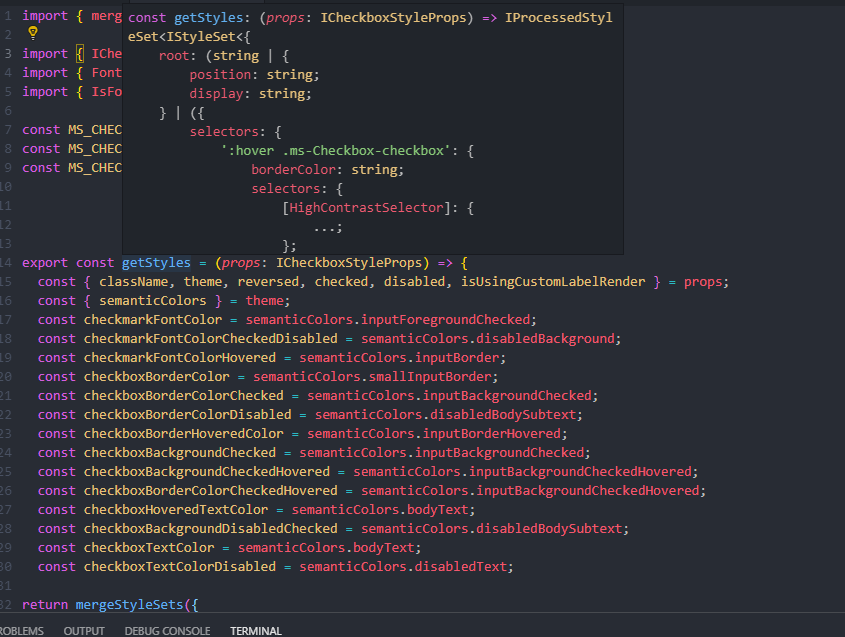The height and width of the screenshot is (637, 845).
Task: Click theme at the end of line 16
Action: pos(264,301)
